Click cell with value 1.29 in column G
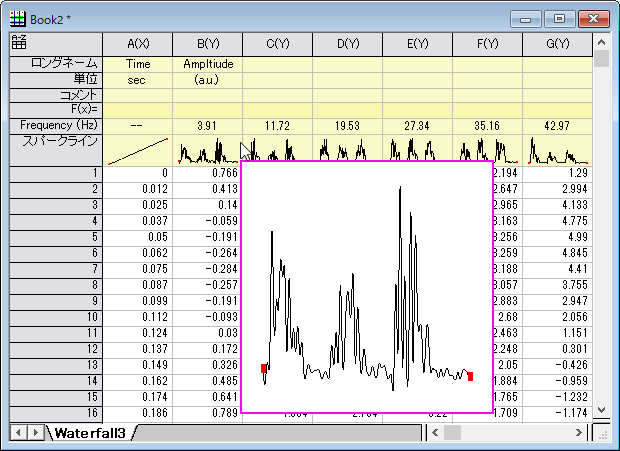 [558, 174]
